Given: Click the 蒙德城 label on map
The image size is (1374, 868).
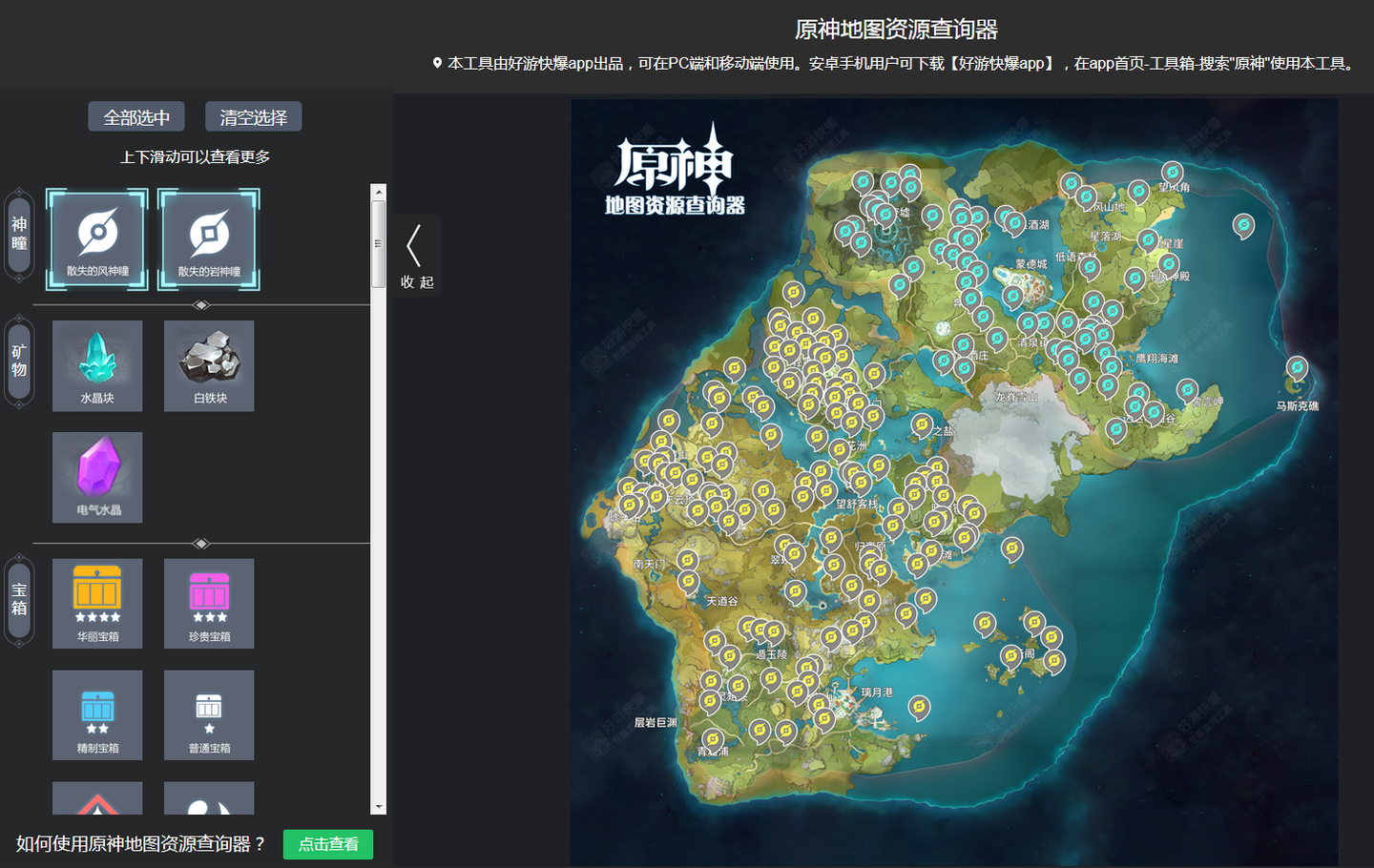Looking at the screenshot, I should click(x=1031, y=264).
